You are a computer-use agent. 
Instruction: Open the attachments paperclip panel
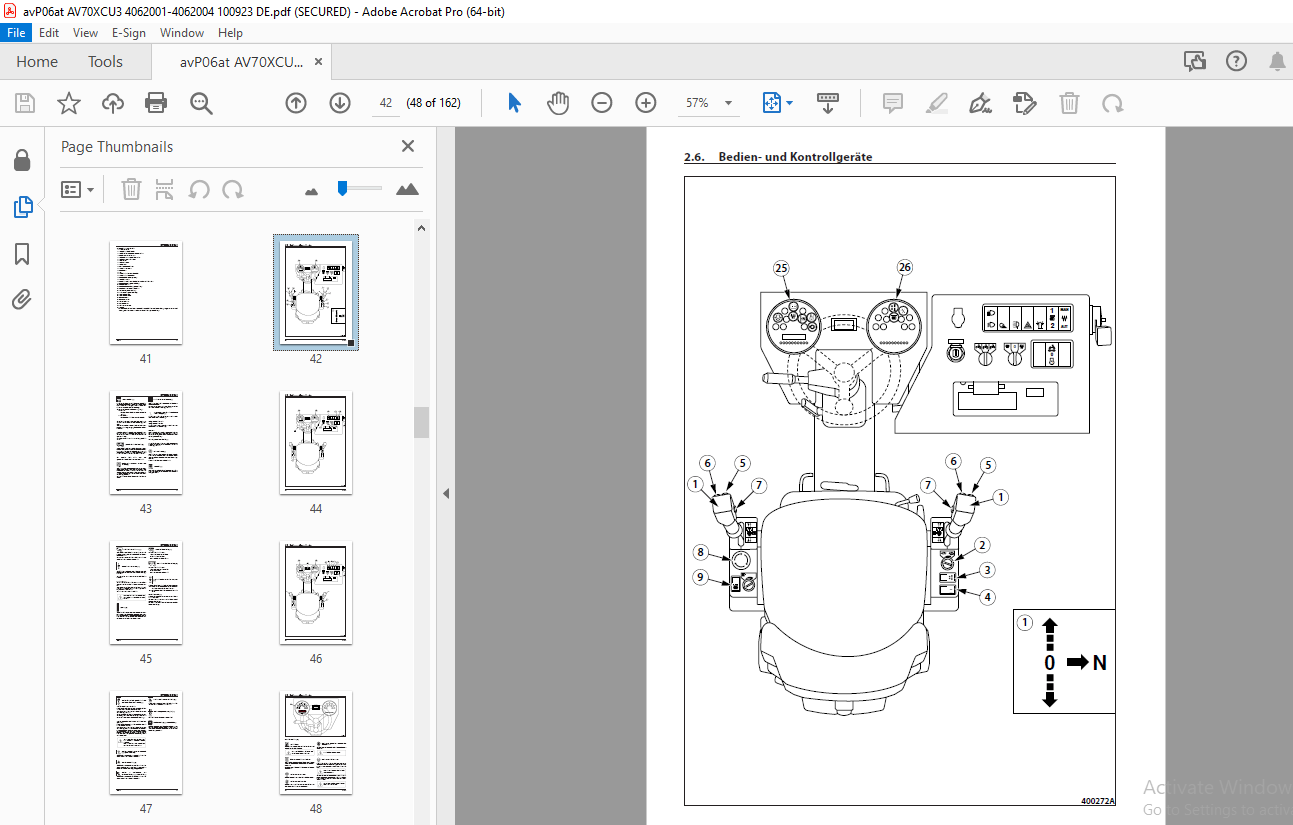coord(22,299)
